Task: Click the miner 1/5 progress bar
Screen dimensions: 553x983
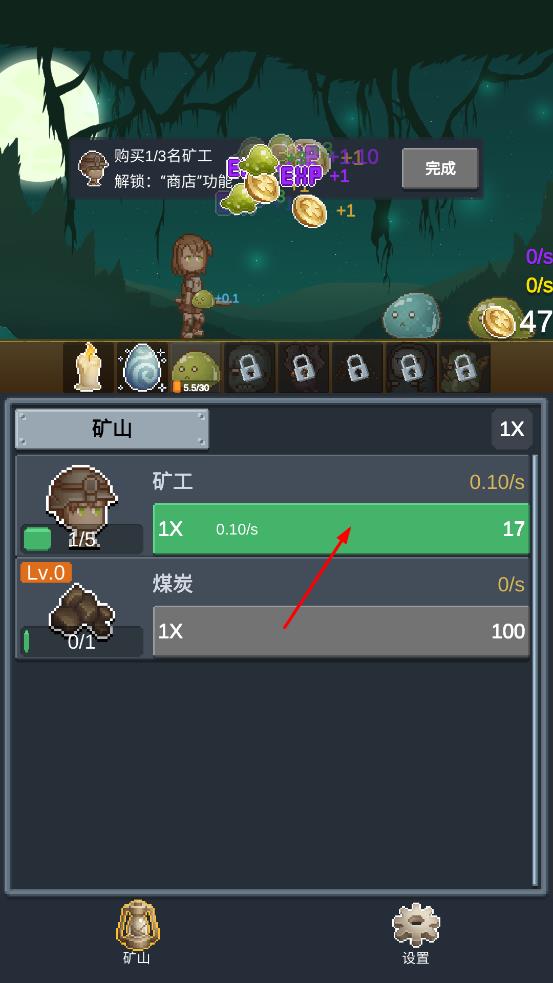Action: click(82, 539)
